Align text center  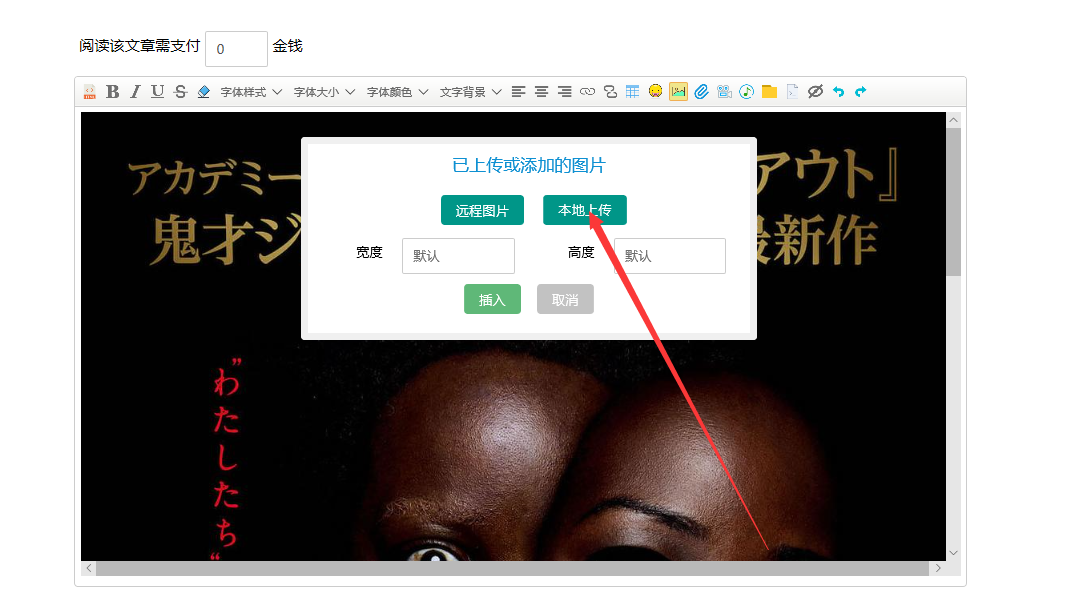(542, 91)
